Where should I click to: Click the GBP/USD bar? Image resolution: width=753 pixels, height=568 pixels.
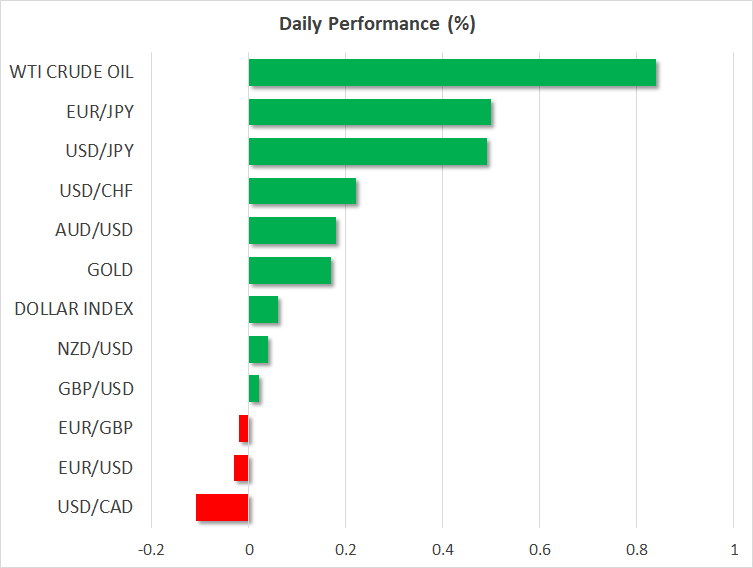point(254,389)
